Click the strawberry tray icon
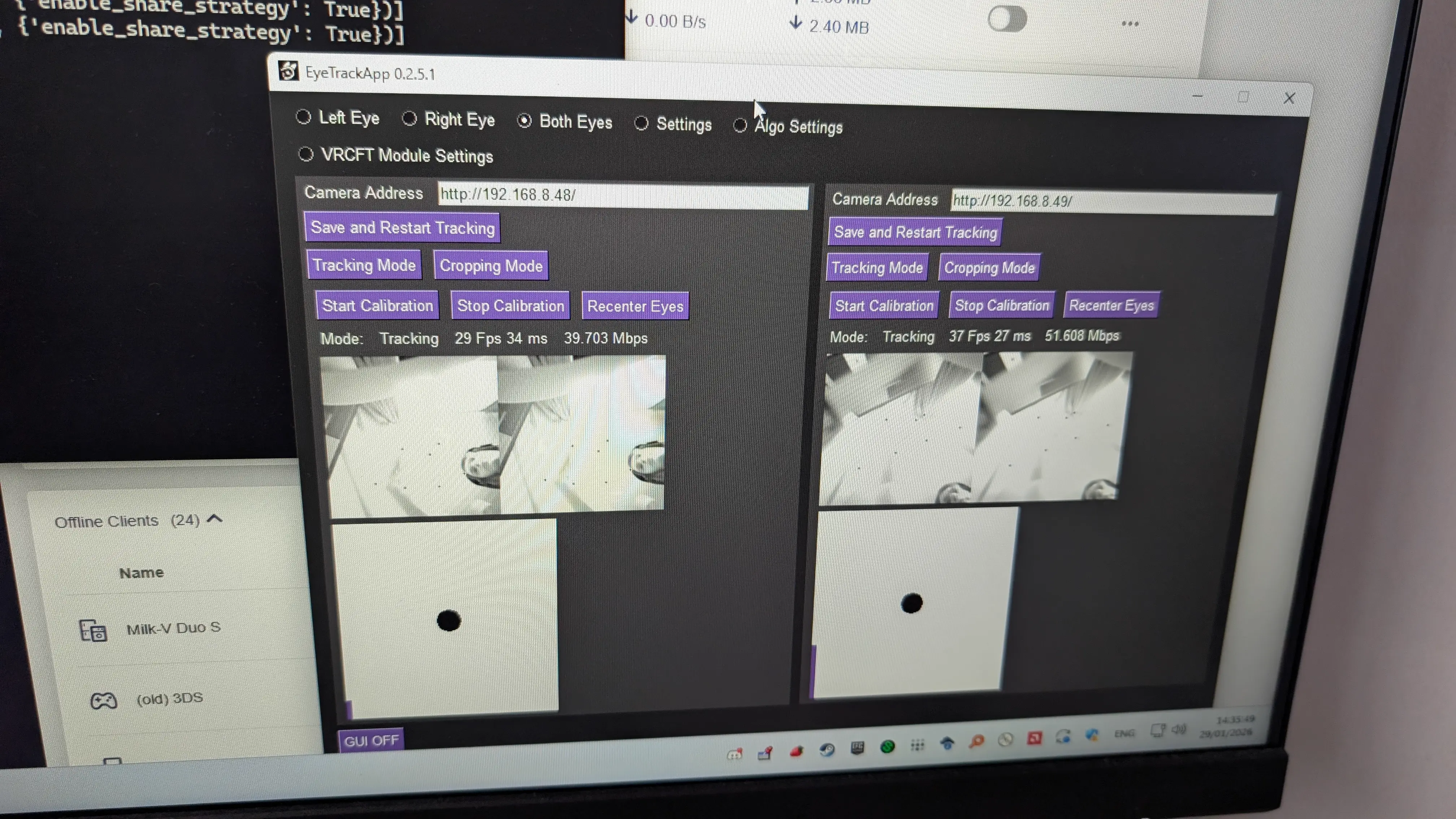Image resolution: width=1456 pixels, height=819 pixels. tap(796, 751)
